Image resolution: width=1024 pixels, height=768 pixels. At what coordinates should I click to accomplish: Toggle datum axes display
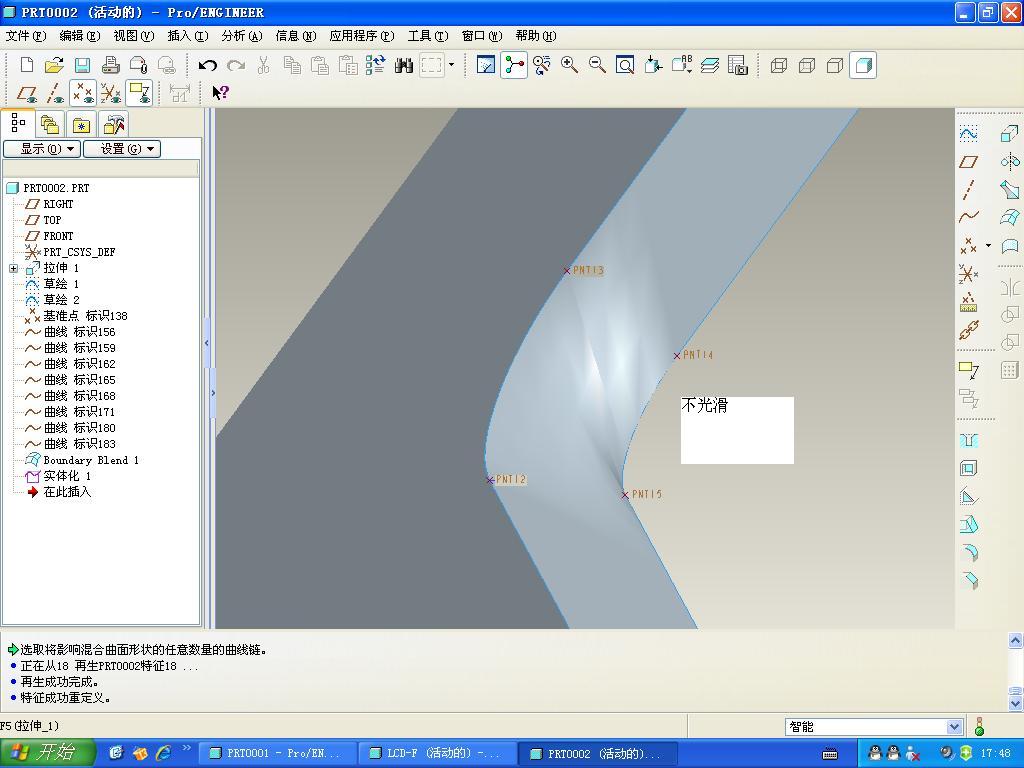pos(55,93)
